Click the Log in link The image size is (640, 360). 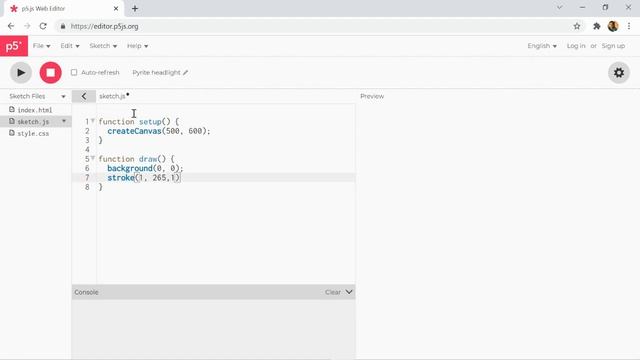[576, 46]
